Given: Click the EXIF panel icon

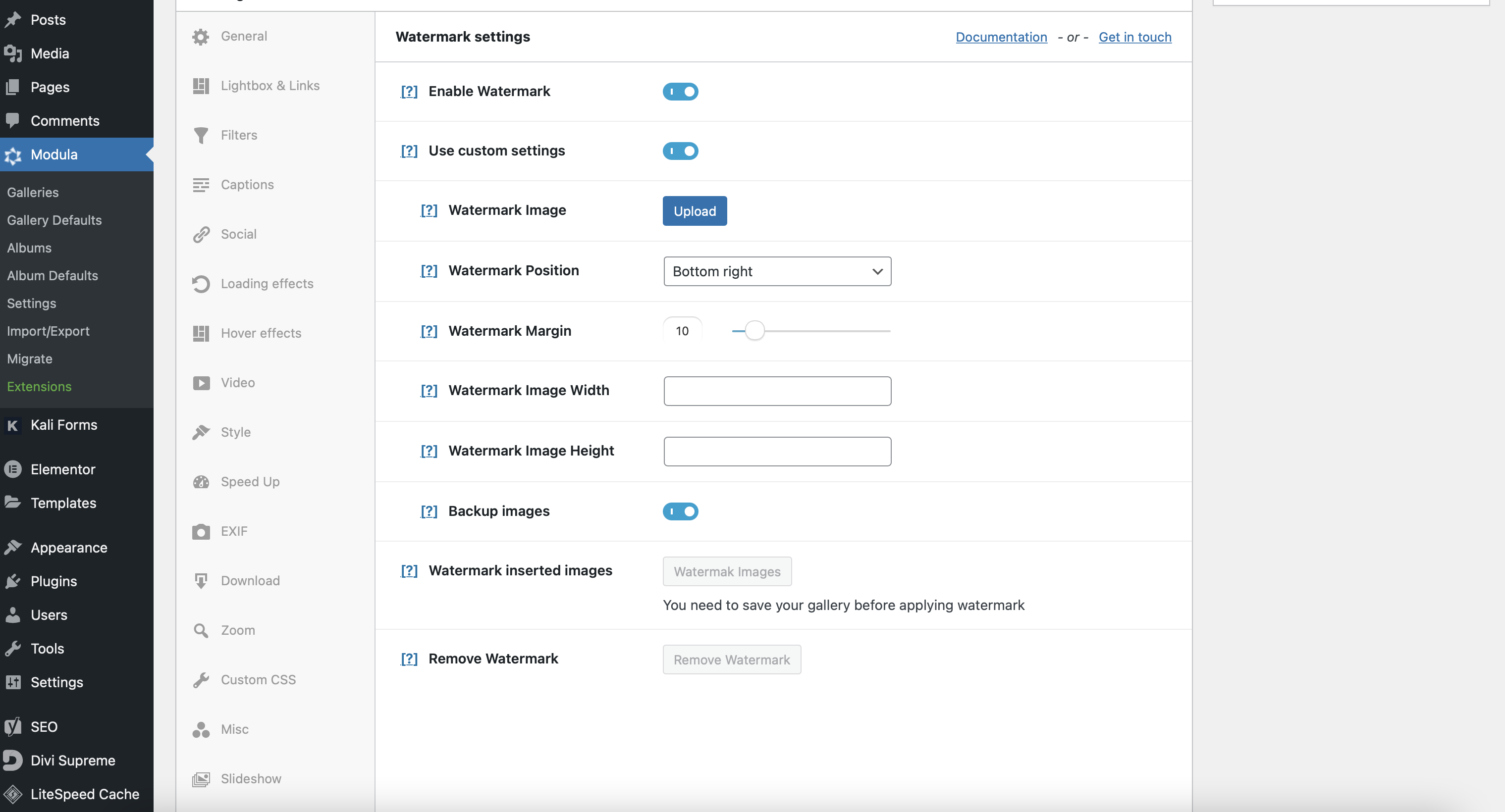Looking at the screenshot, I should 201,531.
